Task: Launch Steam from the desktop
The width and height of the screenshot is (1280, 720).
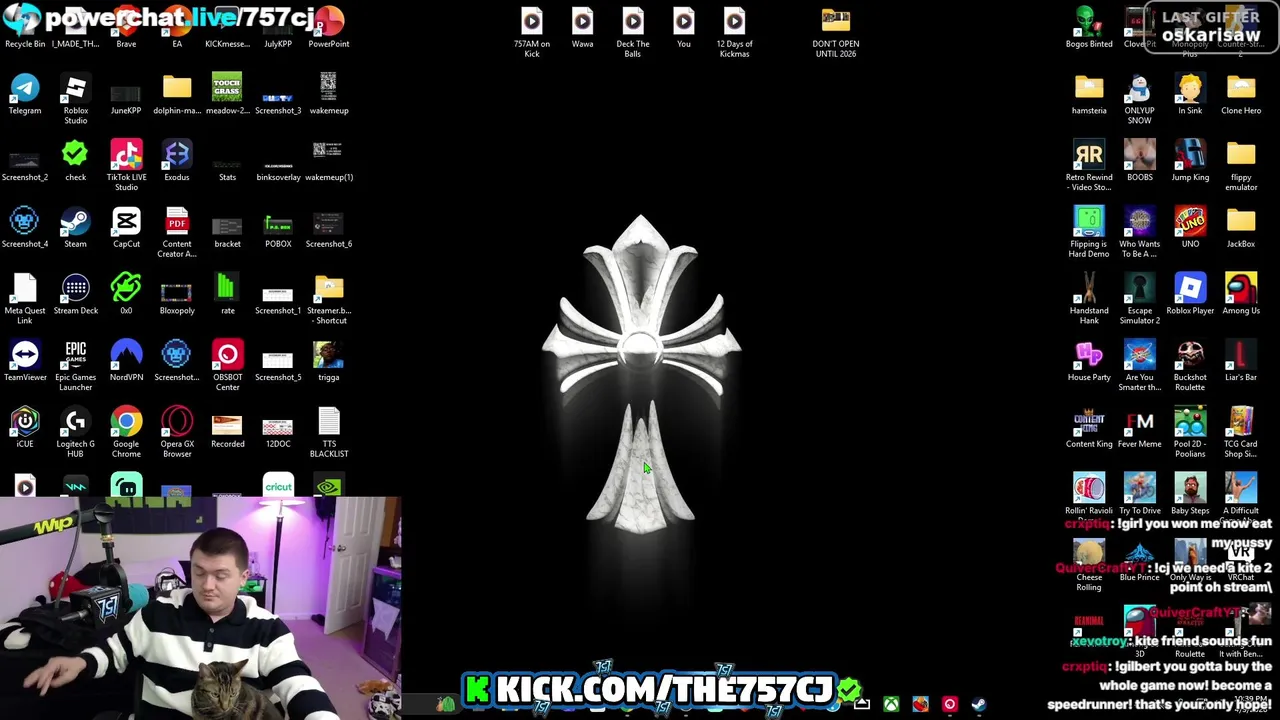Action: 75,227
